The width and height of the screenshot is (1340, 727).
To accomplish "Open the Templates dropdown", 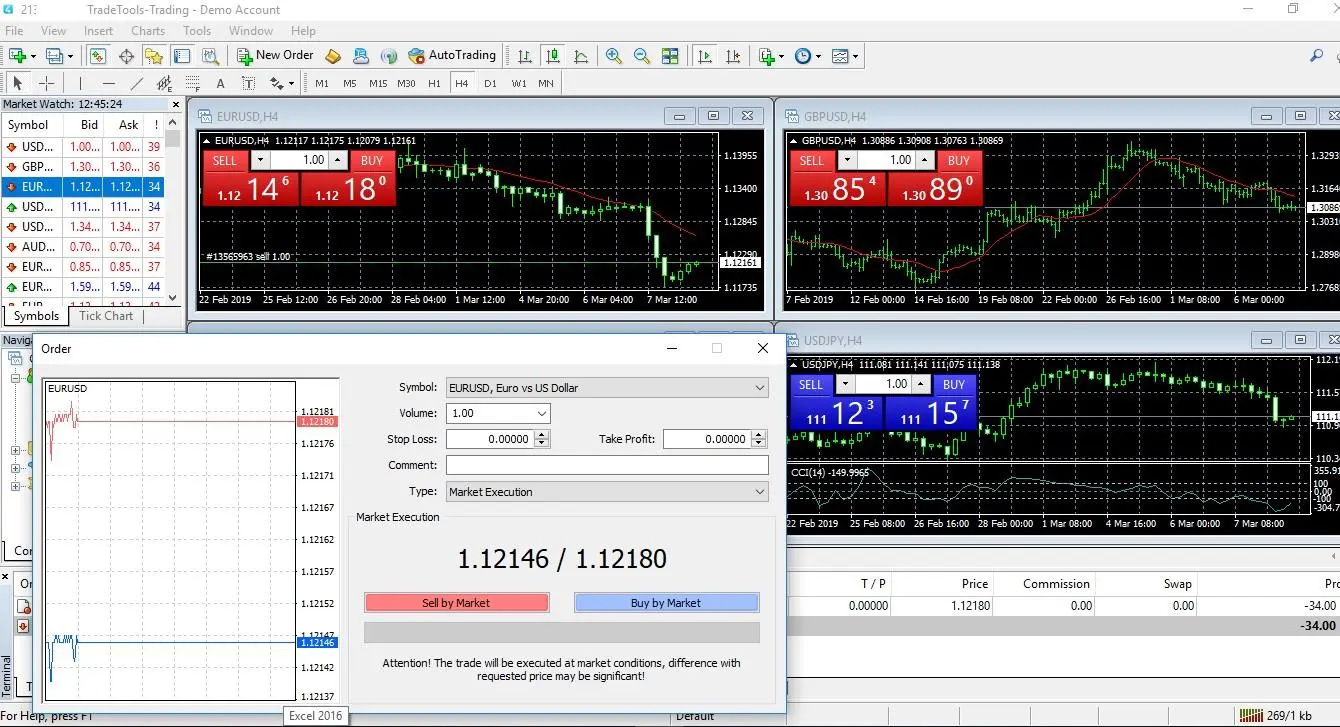I will tap(844, 56).
